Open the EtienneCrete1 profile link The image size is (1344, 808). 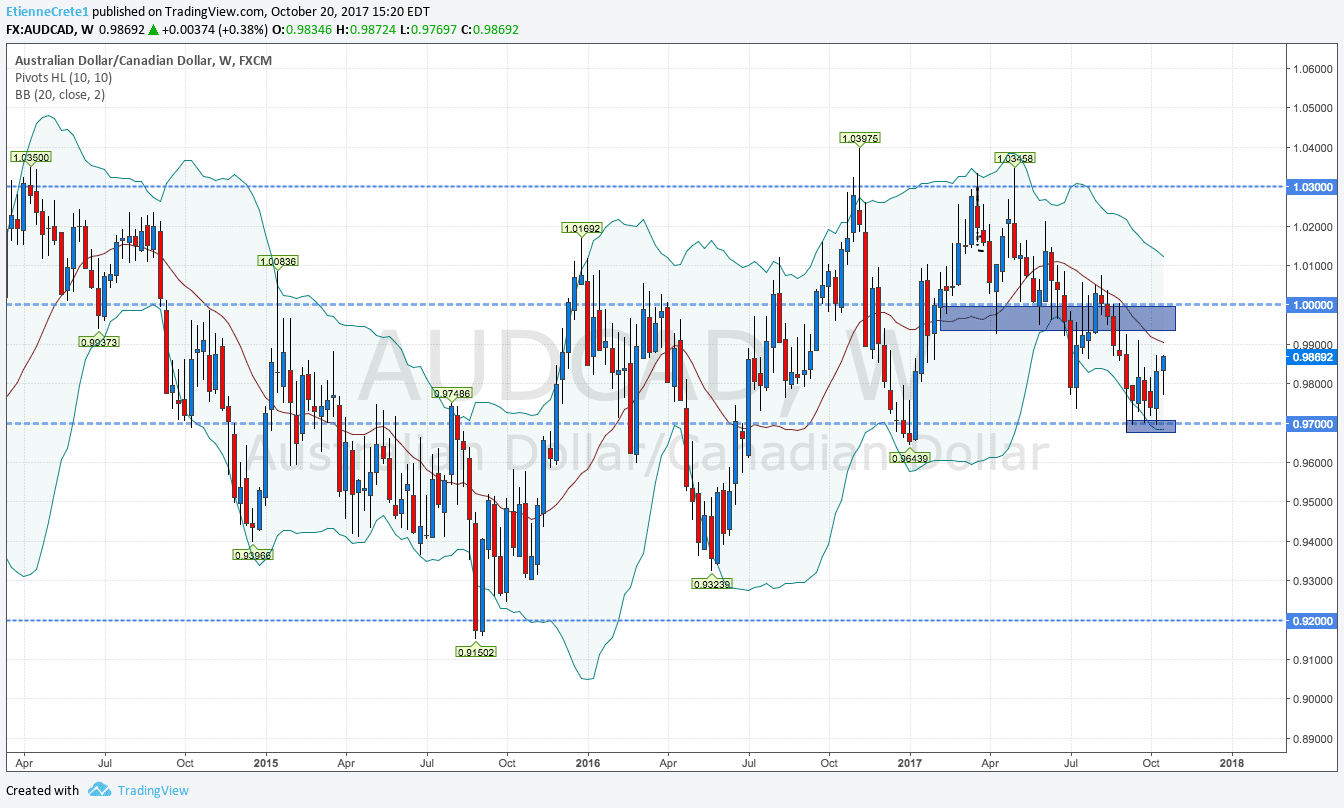coord(47,11)
